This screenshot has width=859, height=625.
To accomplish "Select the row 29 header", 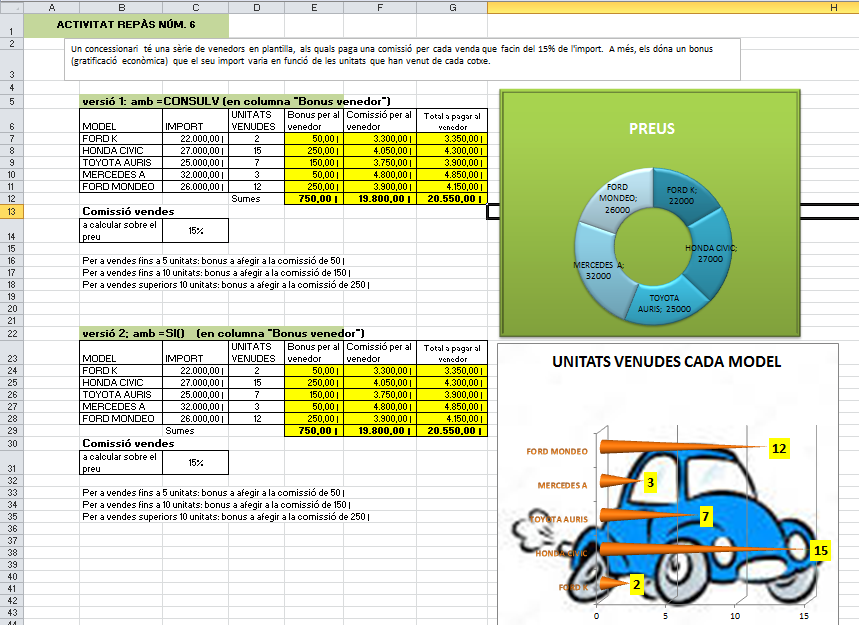I will coord(11,429).
